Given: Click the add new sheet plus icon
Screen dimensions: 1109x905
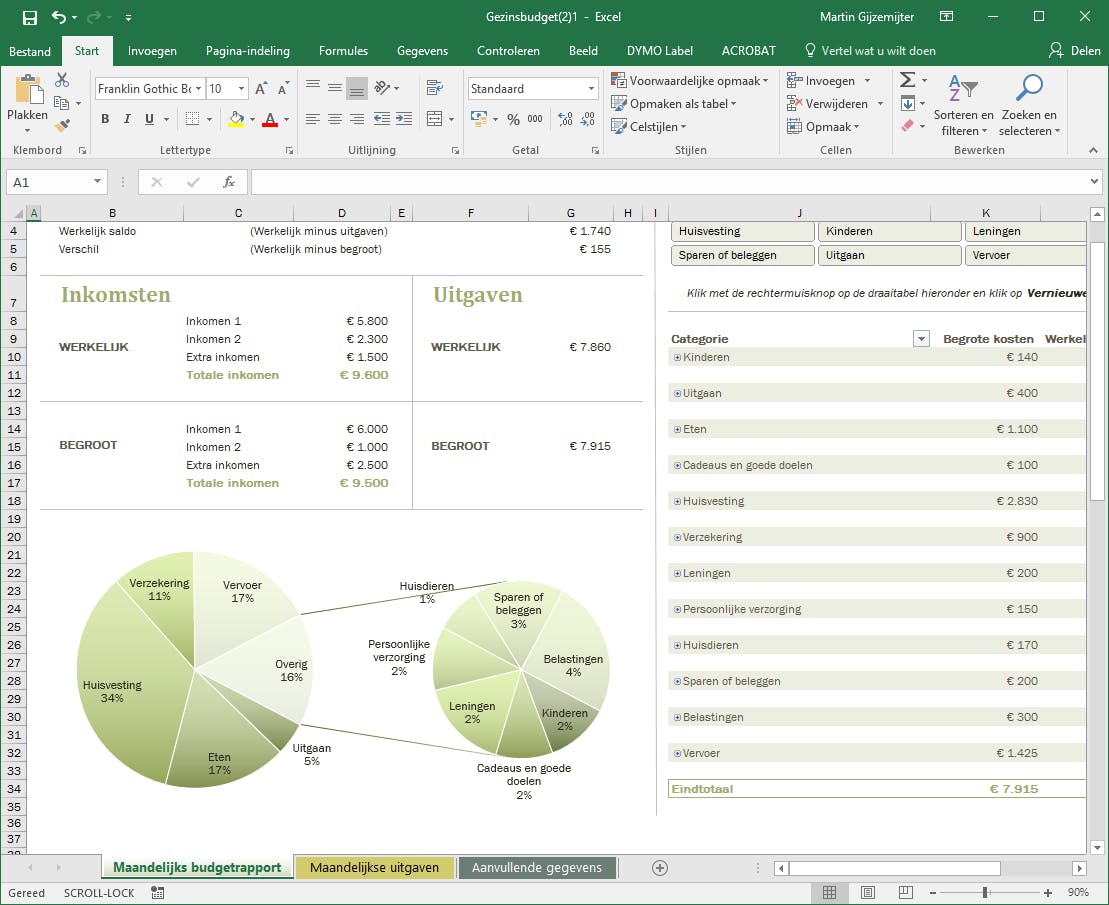Looking at the screenshot, I should click(659, 868).
